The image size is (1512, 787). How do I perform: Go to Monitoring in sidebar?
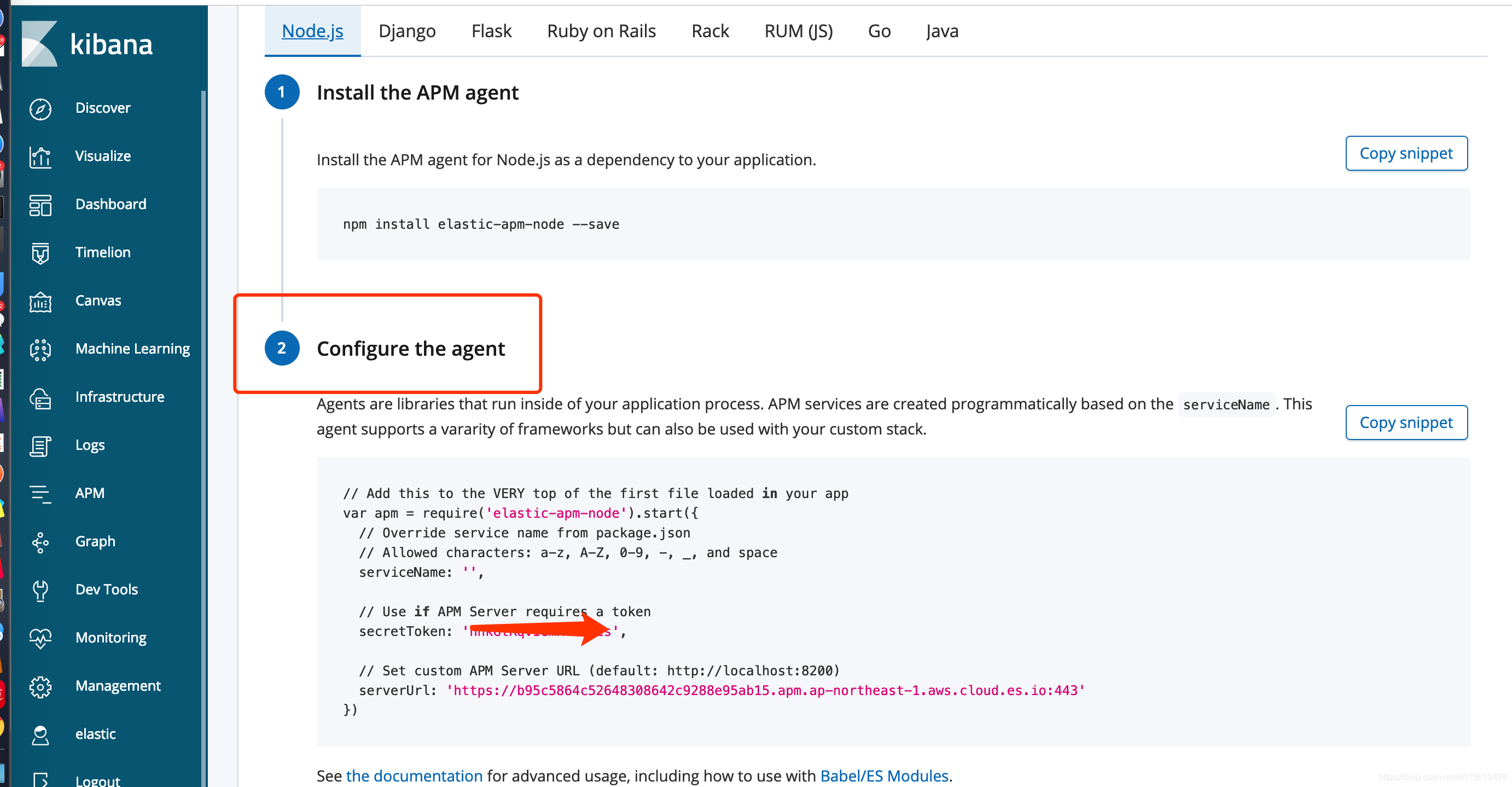(111, 638)
